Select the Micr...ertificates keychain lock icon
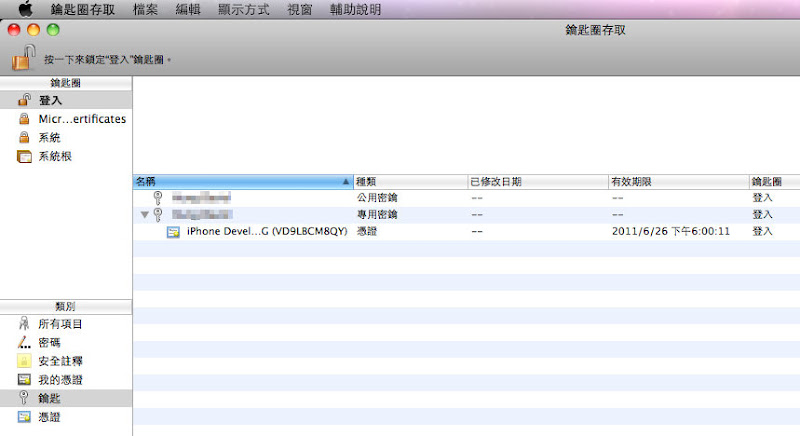This screenshot has height=436, width=800. click(24, 119)
